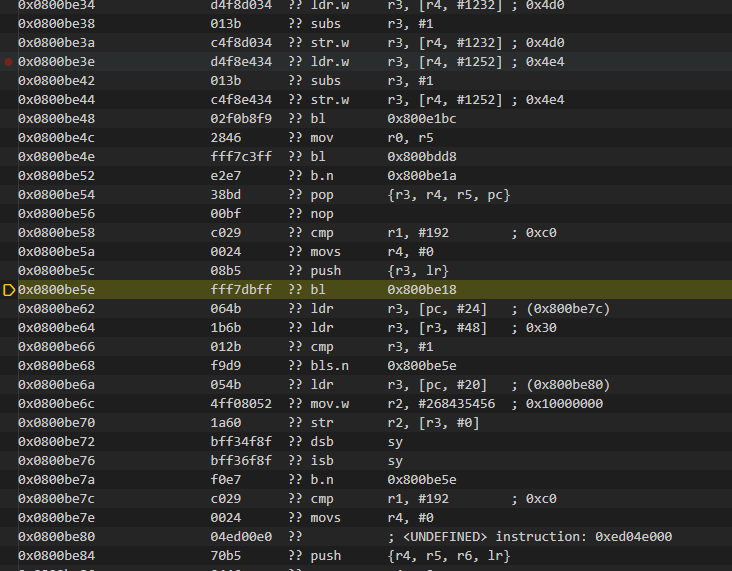732x571 pixels.
Task: Click the ldr.w mnemonic at 0x0800be3e
Action: 330,62
